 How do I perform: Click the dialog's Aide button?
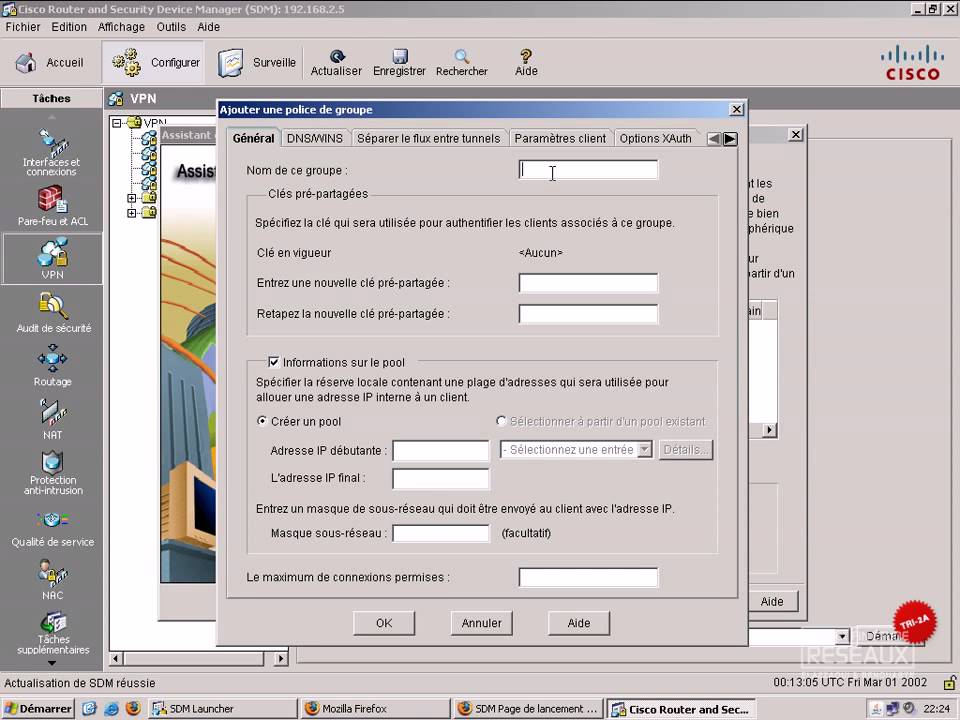pos(579,623)
